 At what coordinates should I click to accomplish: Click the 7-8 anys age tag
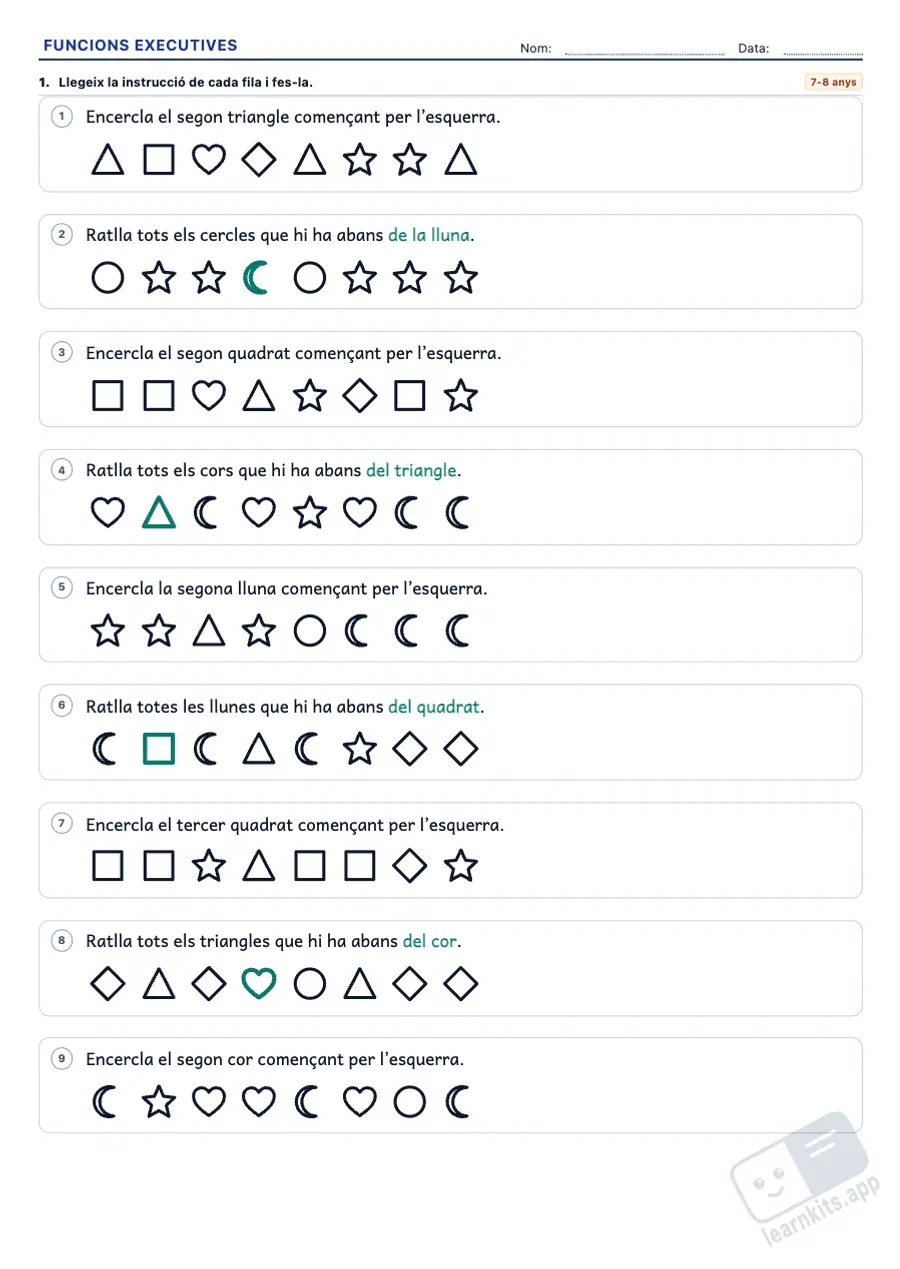(833, 82)
